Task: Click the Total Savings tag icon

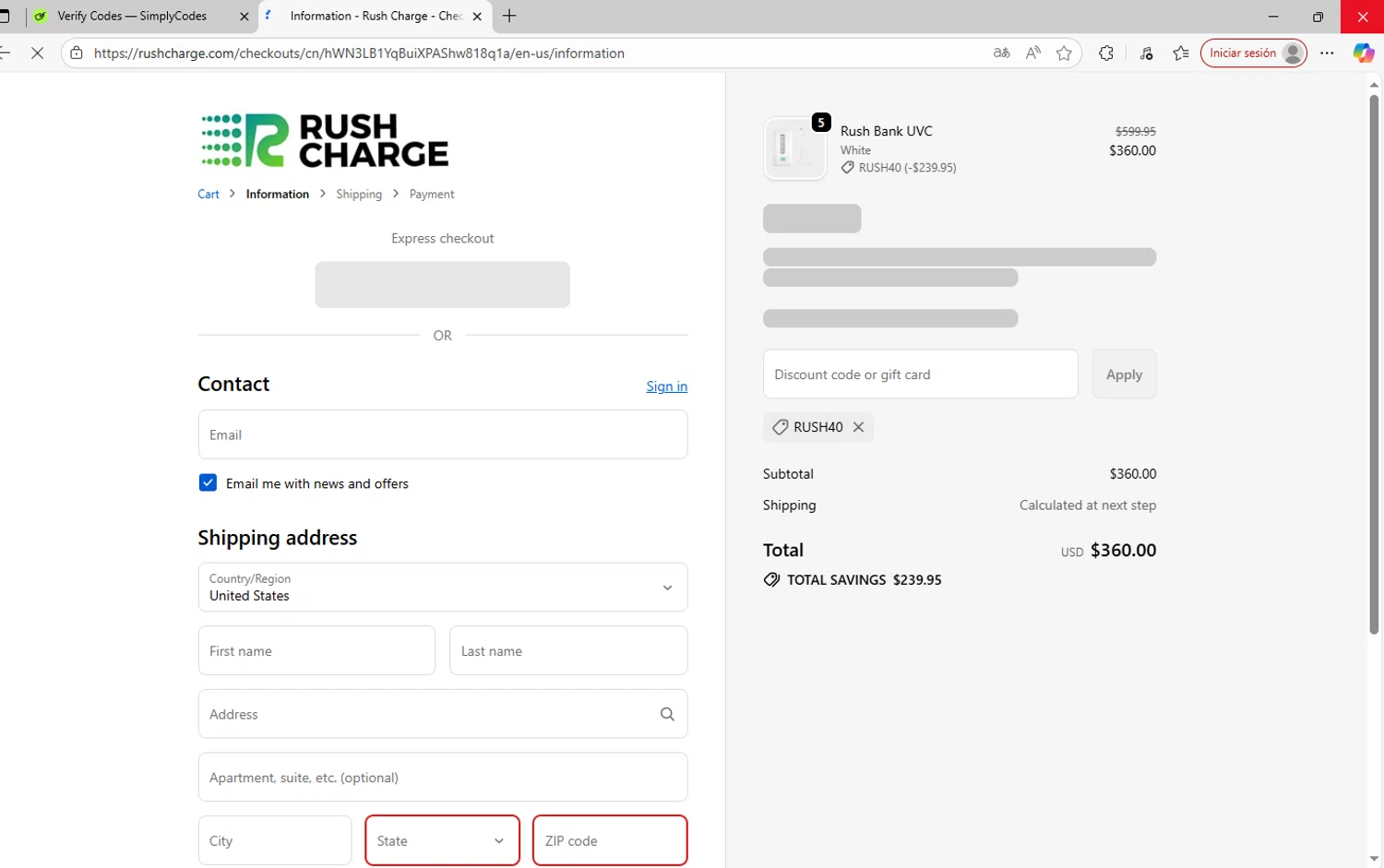Action: 771,580
